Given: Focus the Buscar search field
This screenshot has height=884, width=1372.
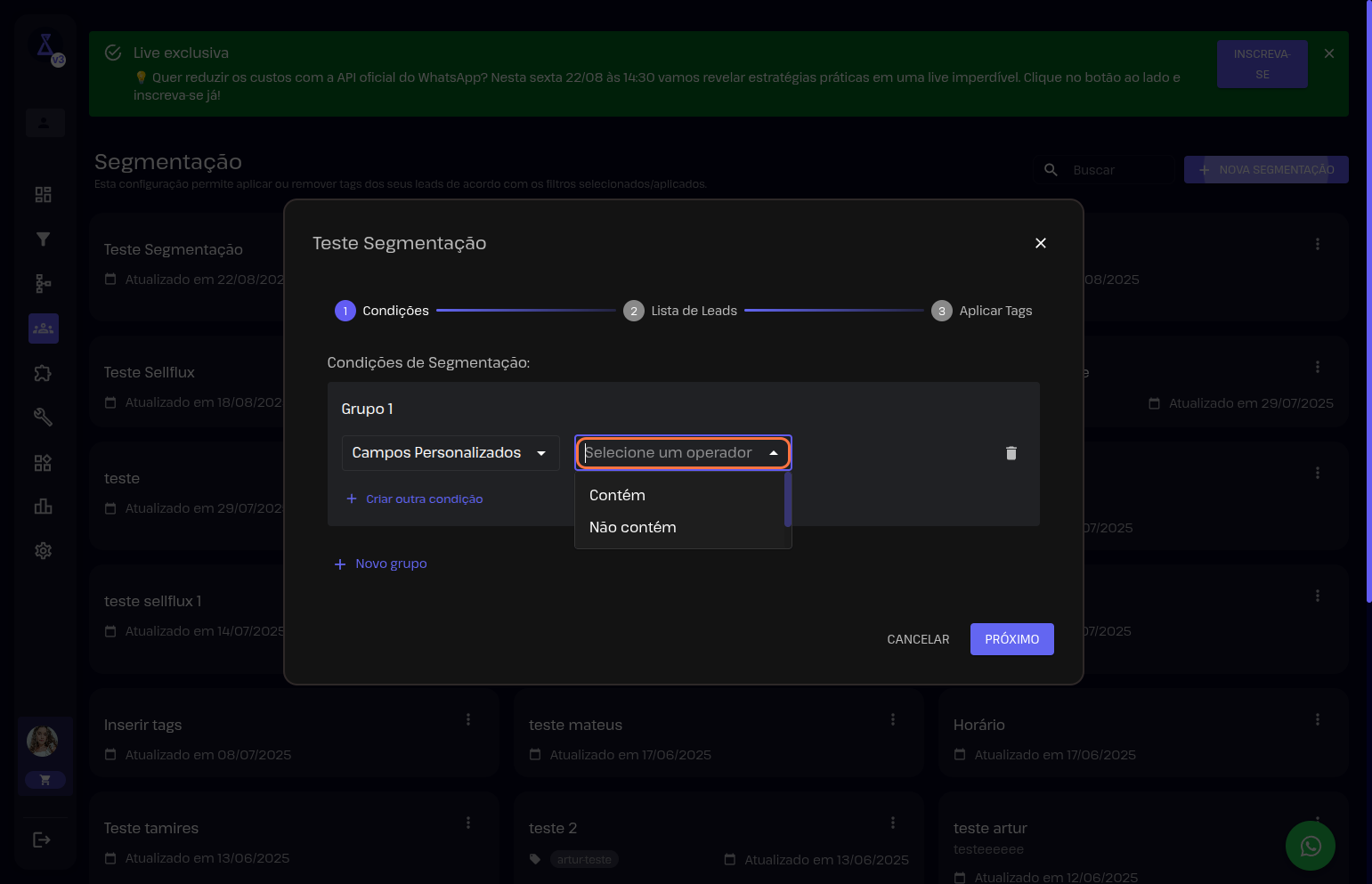Looking at the screenshot, I should point(1119,170).
